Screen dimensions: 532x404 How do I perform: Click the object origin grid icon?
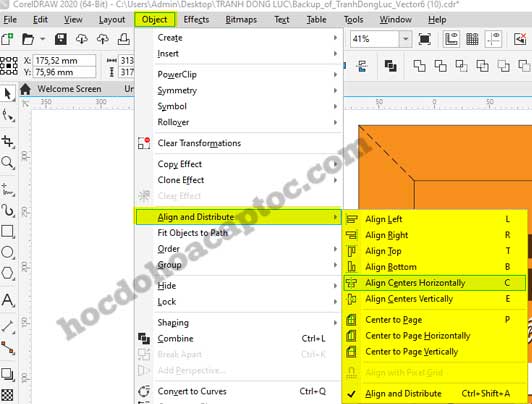[9, 66]
